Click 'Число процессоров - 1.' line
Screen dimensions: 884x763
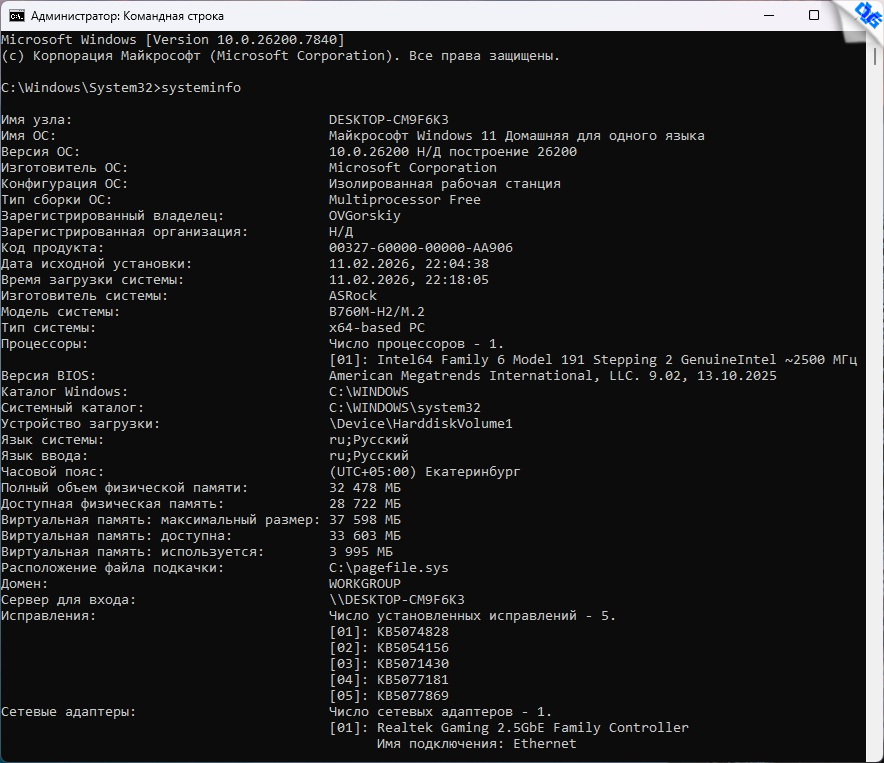[x=416, y=343]
